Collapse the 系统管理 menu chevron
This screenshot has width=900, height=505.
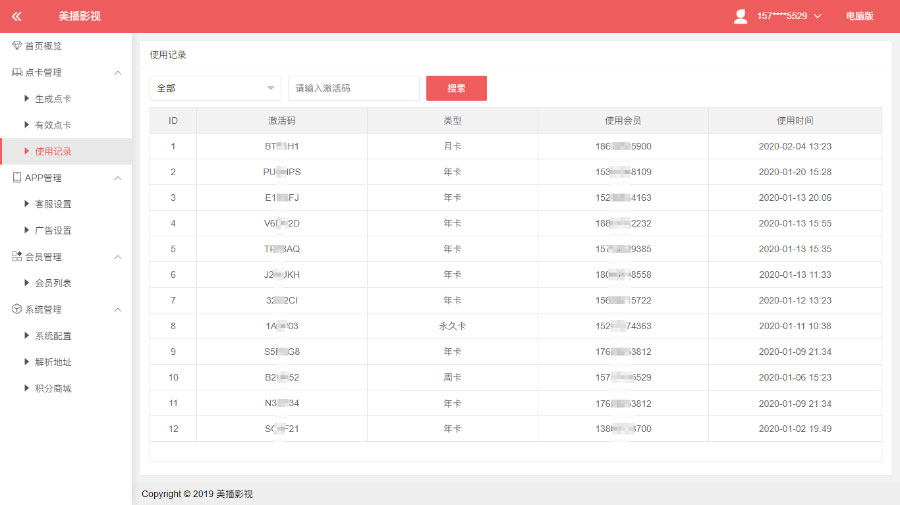(118, 310)
